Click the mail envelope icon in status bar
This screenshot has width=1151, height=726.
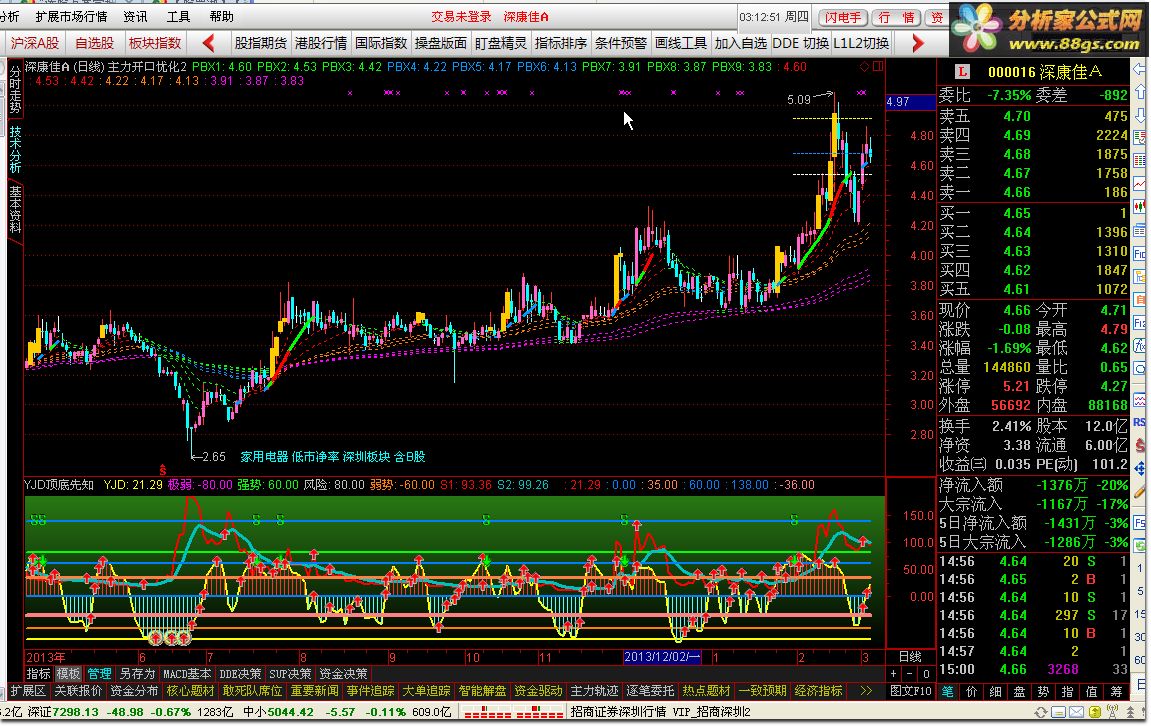[1075, 712]
